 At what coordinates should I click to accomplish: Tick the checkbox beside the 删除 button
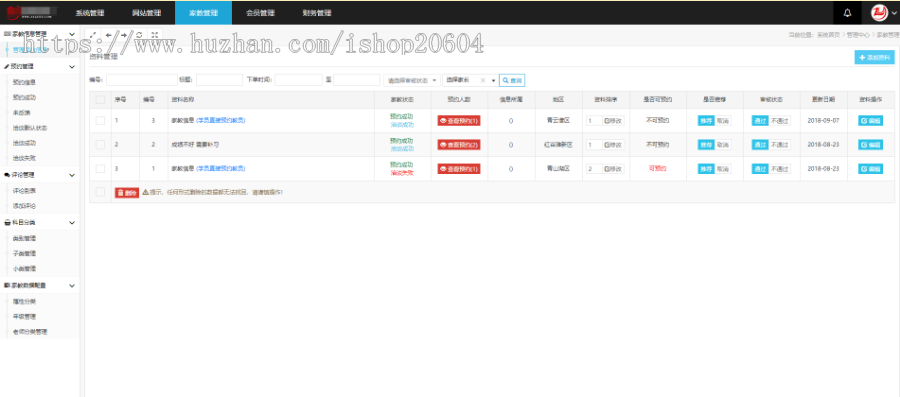(100, 192)
